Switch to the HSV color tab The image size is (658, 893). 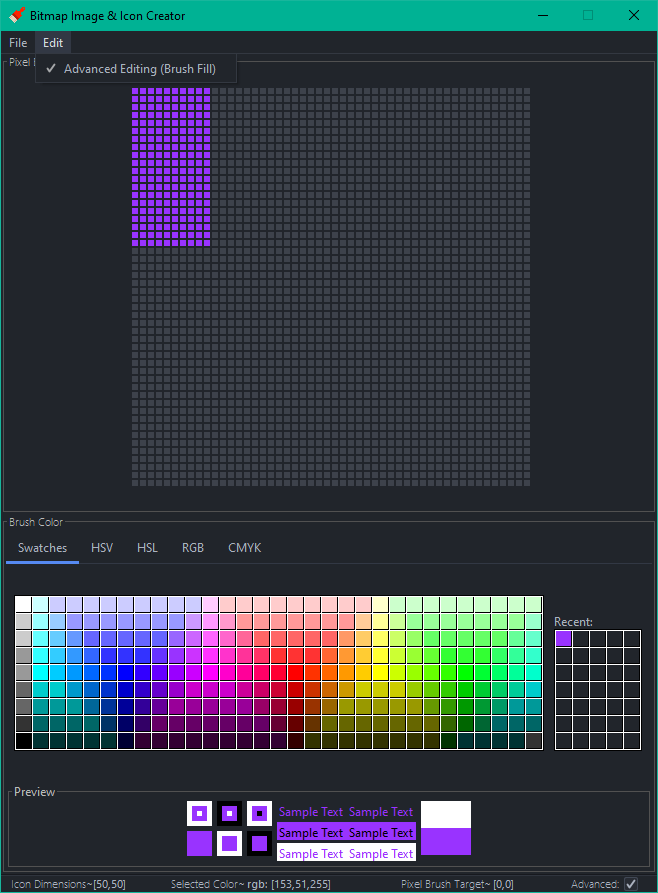(102, 547)
